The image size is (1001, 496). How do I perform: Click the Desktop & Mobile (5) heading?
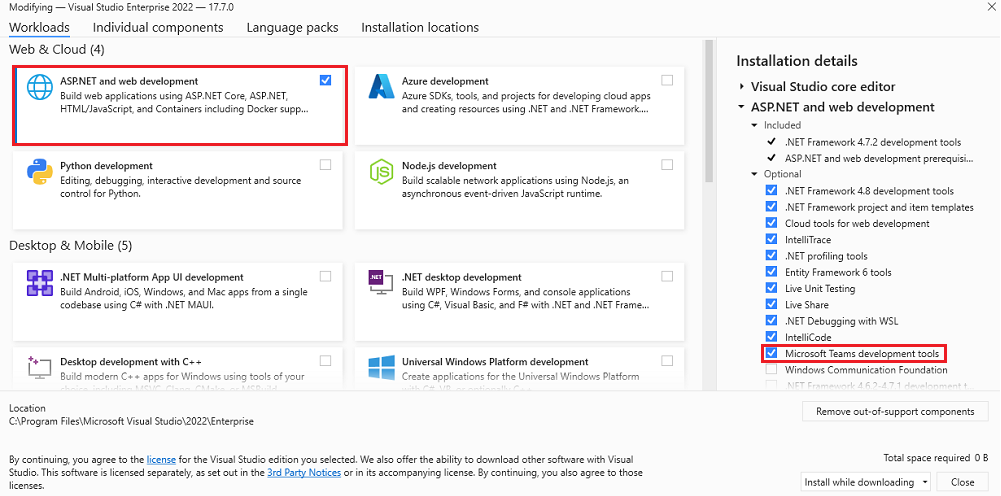(71, 246)
